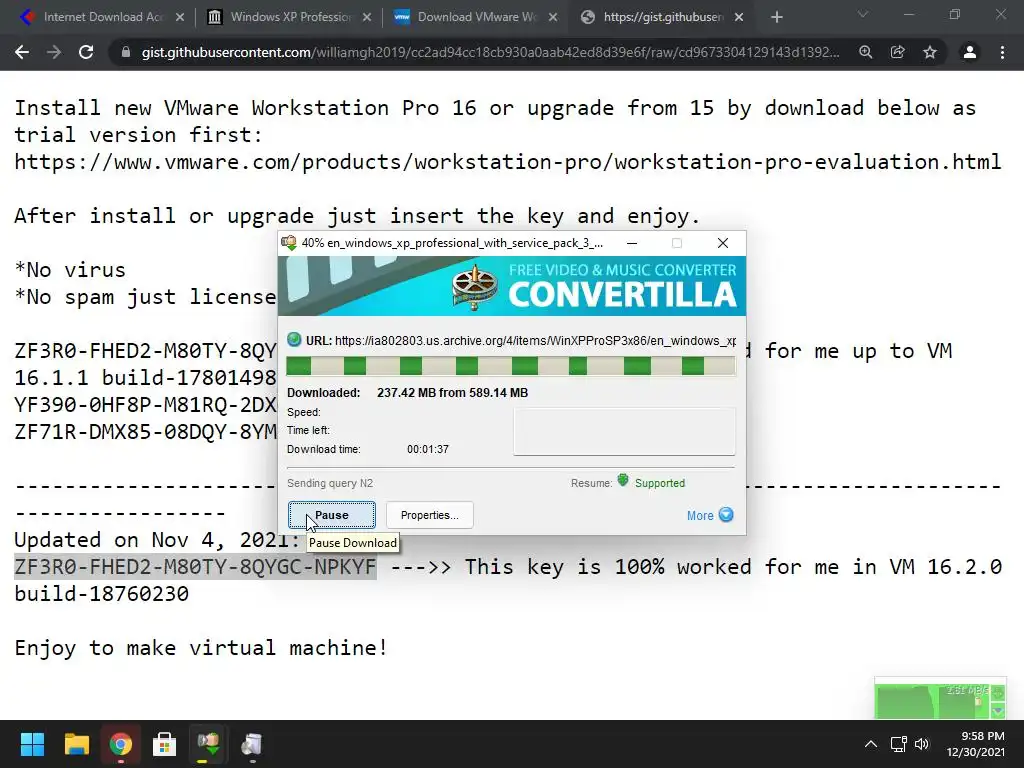Click 'build-18760230' text line
1024x768 pixels.
(101, 594)
